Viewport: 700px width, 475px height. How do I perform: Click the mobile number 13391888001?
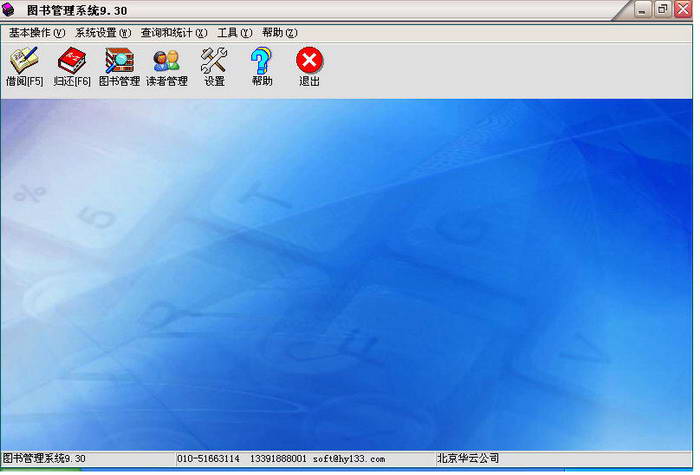click(x=278, y=459)
